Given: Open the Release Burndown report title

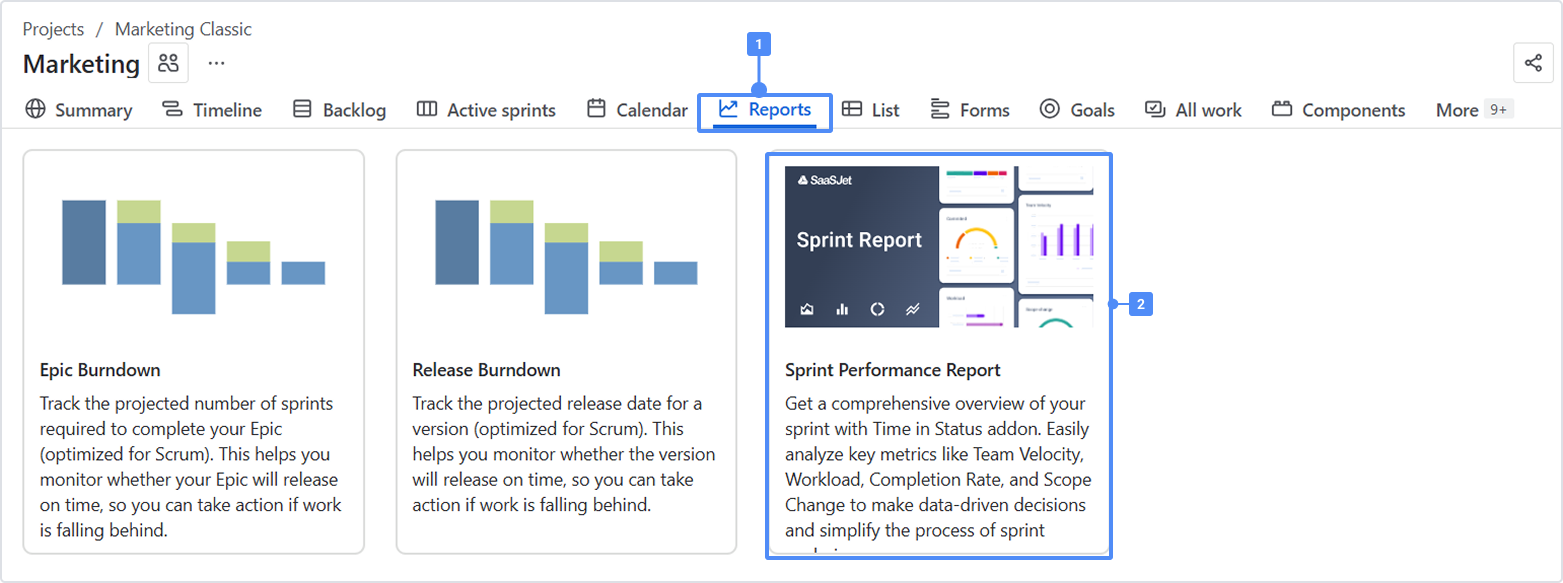Looking at the screenshot, I should (x=486, y=370).
